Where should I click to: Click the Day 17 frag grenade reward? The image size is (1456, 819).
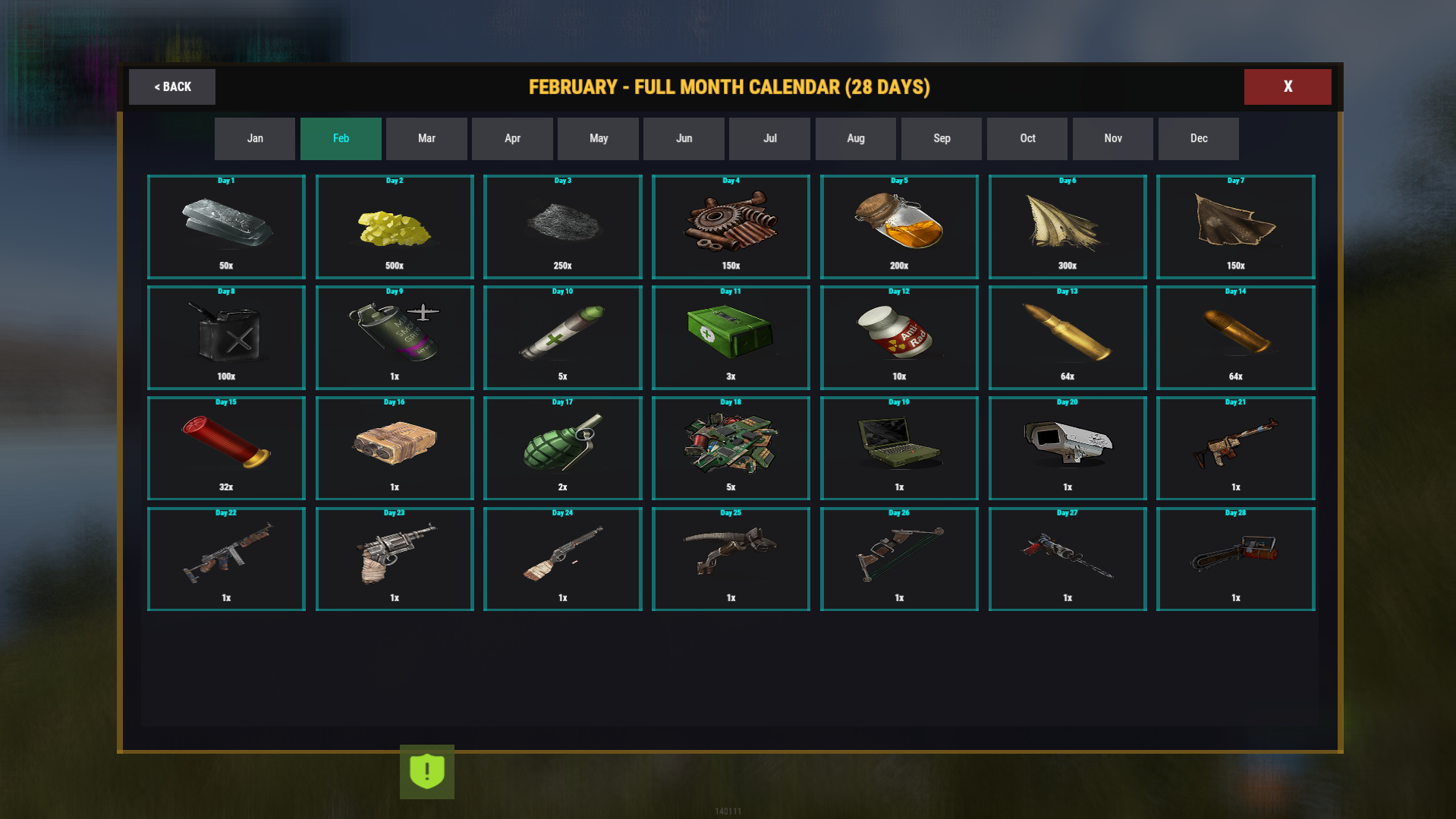tap(562, 449)
